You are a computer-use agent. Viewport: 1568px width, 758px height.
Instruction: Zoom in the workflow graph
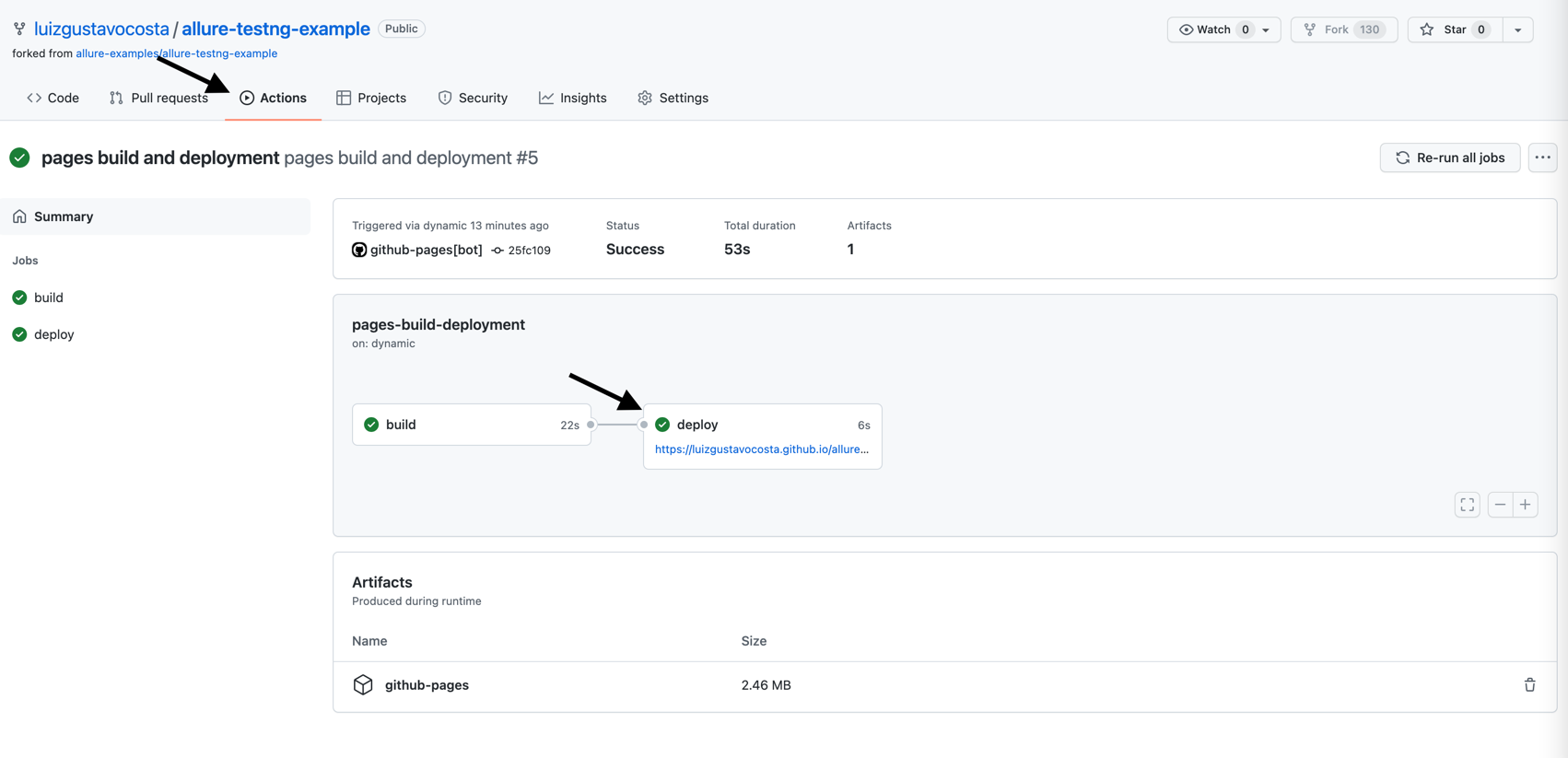(1526, 505)
